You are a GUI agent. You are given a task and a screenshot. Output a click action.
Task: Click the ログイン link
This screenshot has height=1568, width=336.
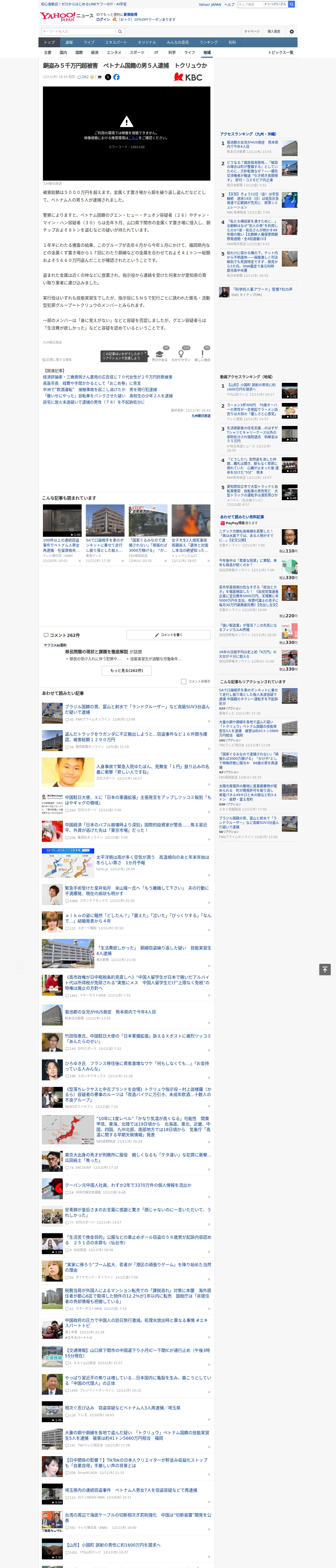(103, 20)
